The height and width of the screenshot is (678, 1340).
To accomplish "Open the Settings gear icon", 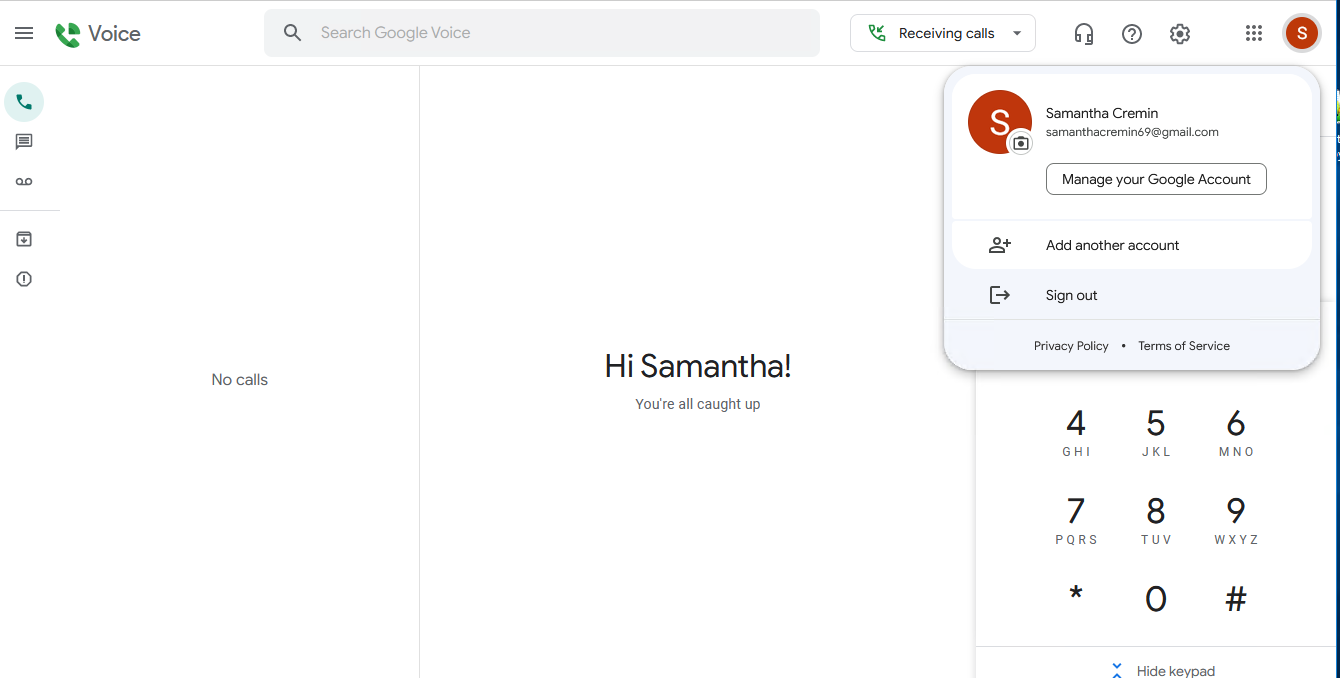I will click(1180, 34).
